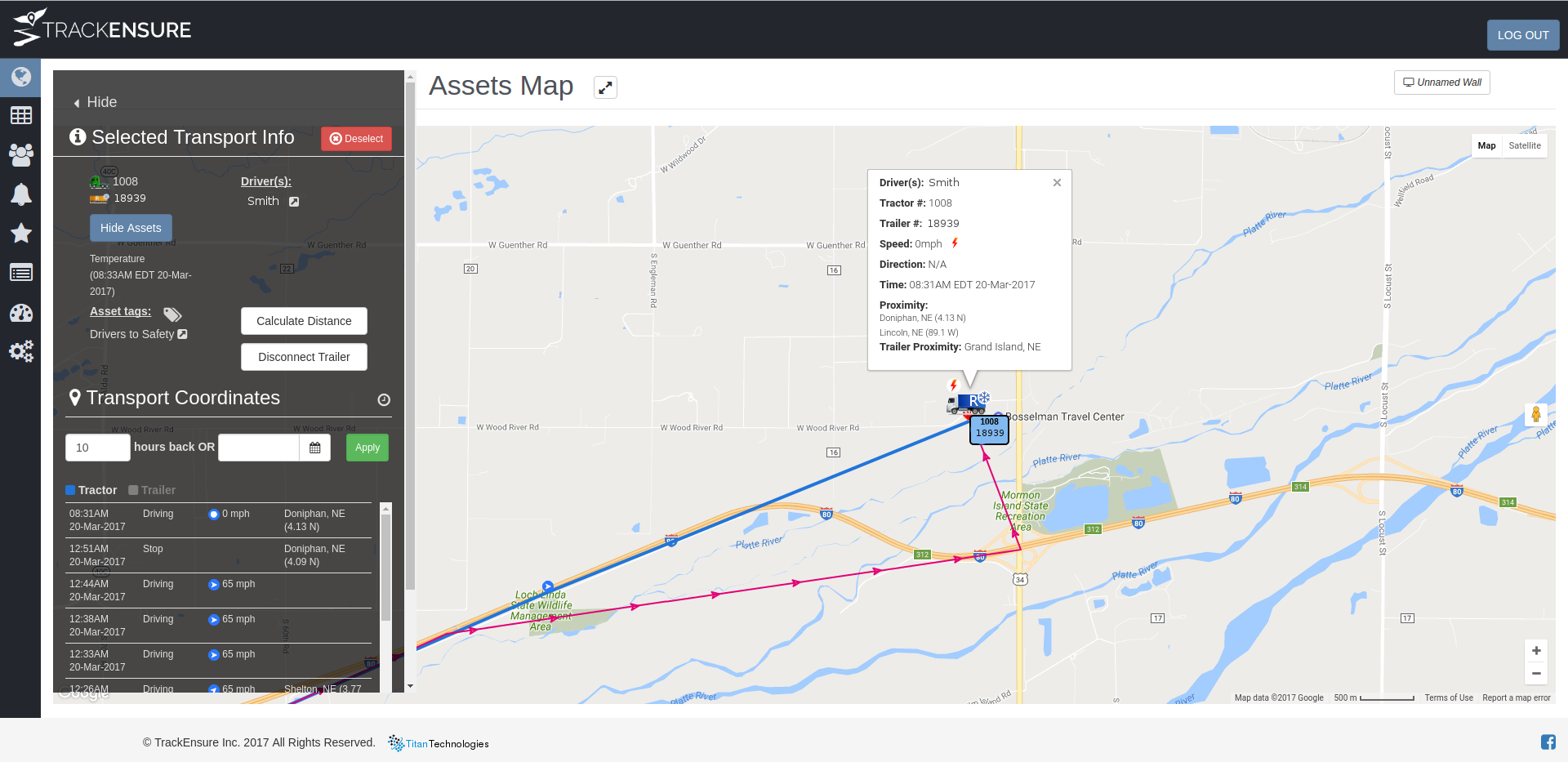Click the trailer 18939 icon
The height and width of the screenshot is (762, 1568).
(x=100, y=198)
